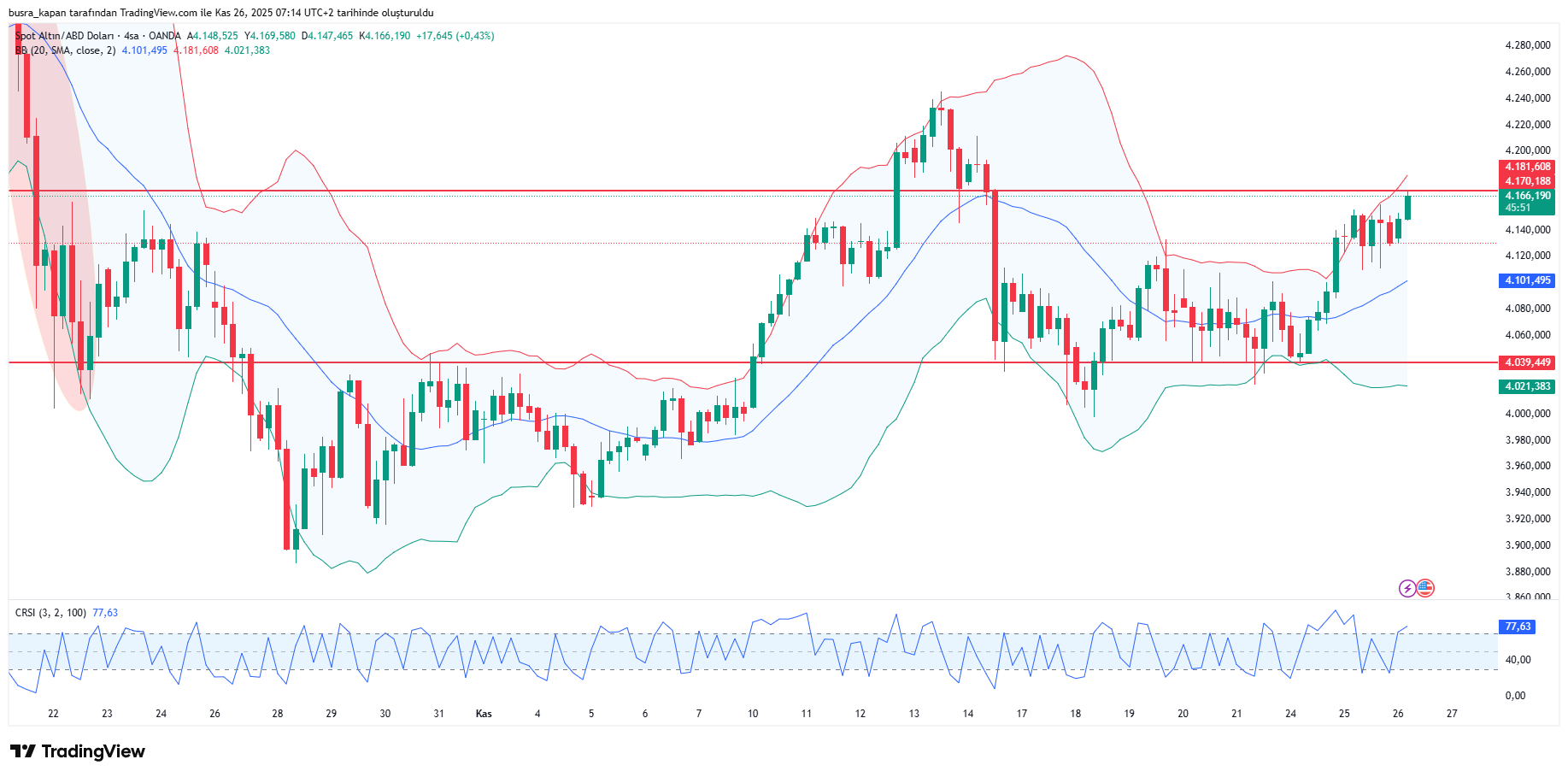1568x777 pixels.
Task: Click the 40,00 level on CRSI scale
Action: coord(1518,660)
